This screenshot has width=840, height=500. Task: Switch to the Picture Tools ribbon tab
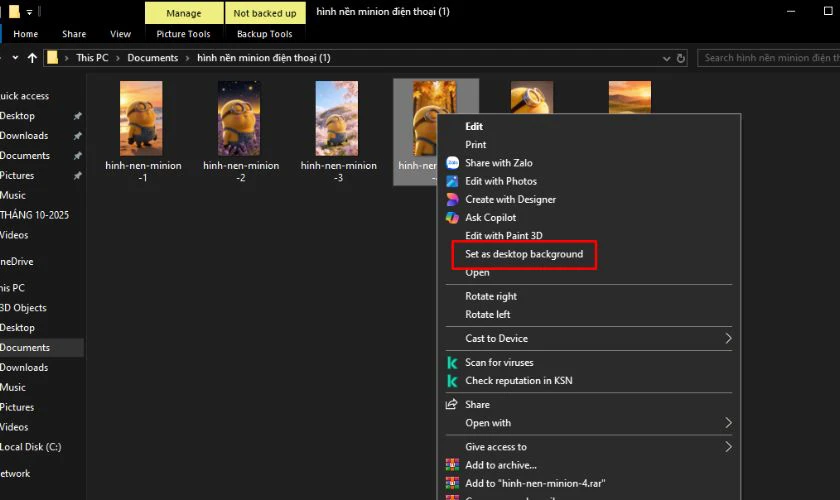183,34
